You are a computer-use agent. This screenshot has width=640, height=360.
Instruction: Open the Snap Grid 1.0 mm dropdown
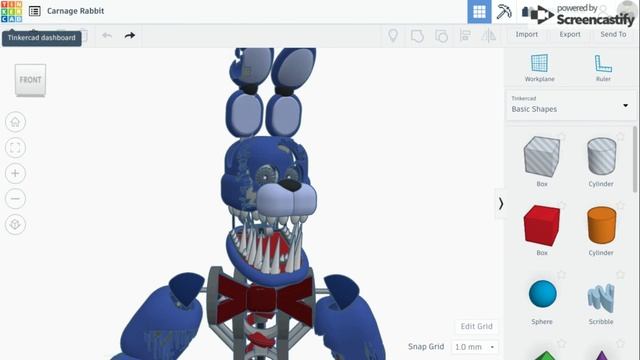[475, 347]
